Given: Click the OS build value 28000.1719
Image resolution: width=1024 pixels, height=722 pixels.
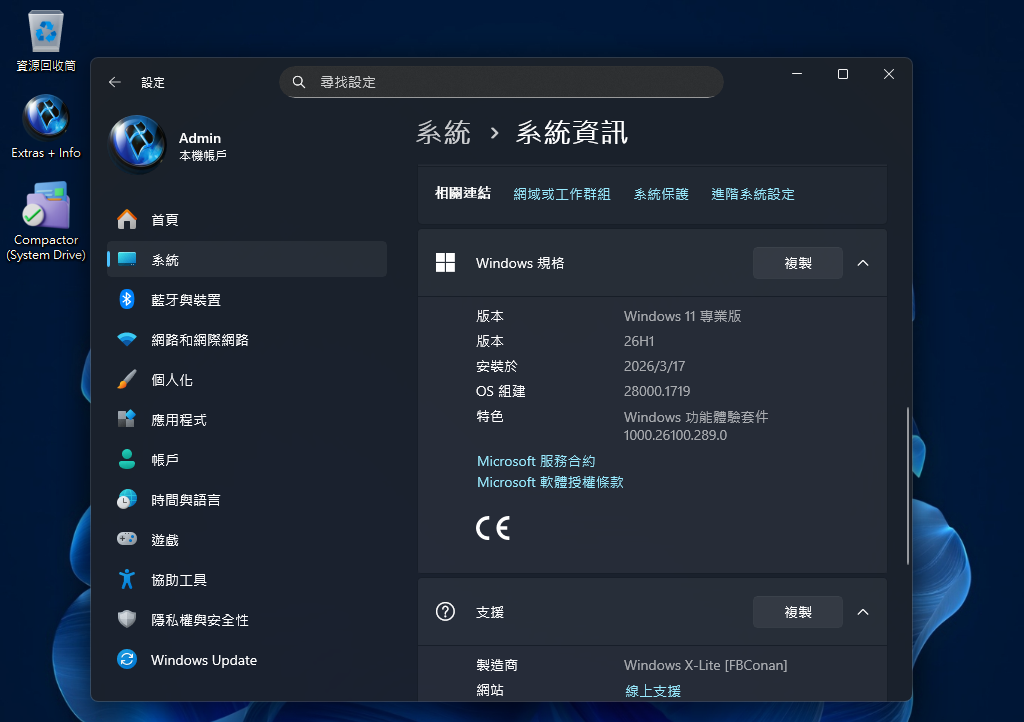Looking at the screenshot, I should click(657, 391).
